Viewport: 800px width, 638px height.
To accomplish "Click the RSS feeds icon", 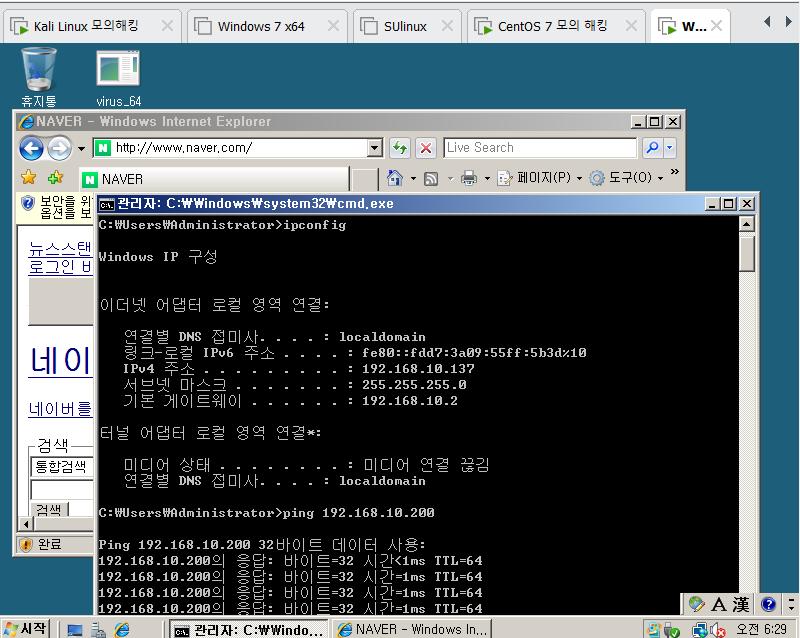I will (432, 178).
